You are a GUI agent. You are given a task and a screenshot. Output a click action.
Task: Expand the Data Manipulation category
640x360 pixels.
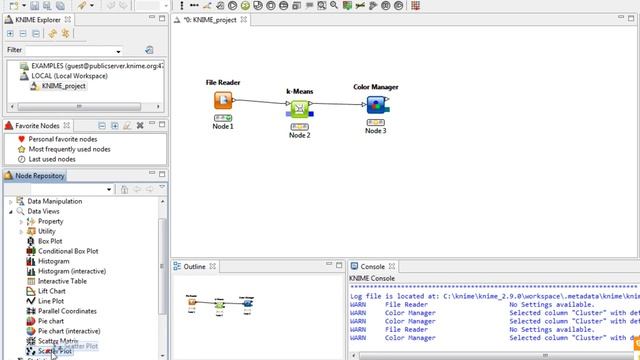11,202
